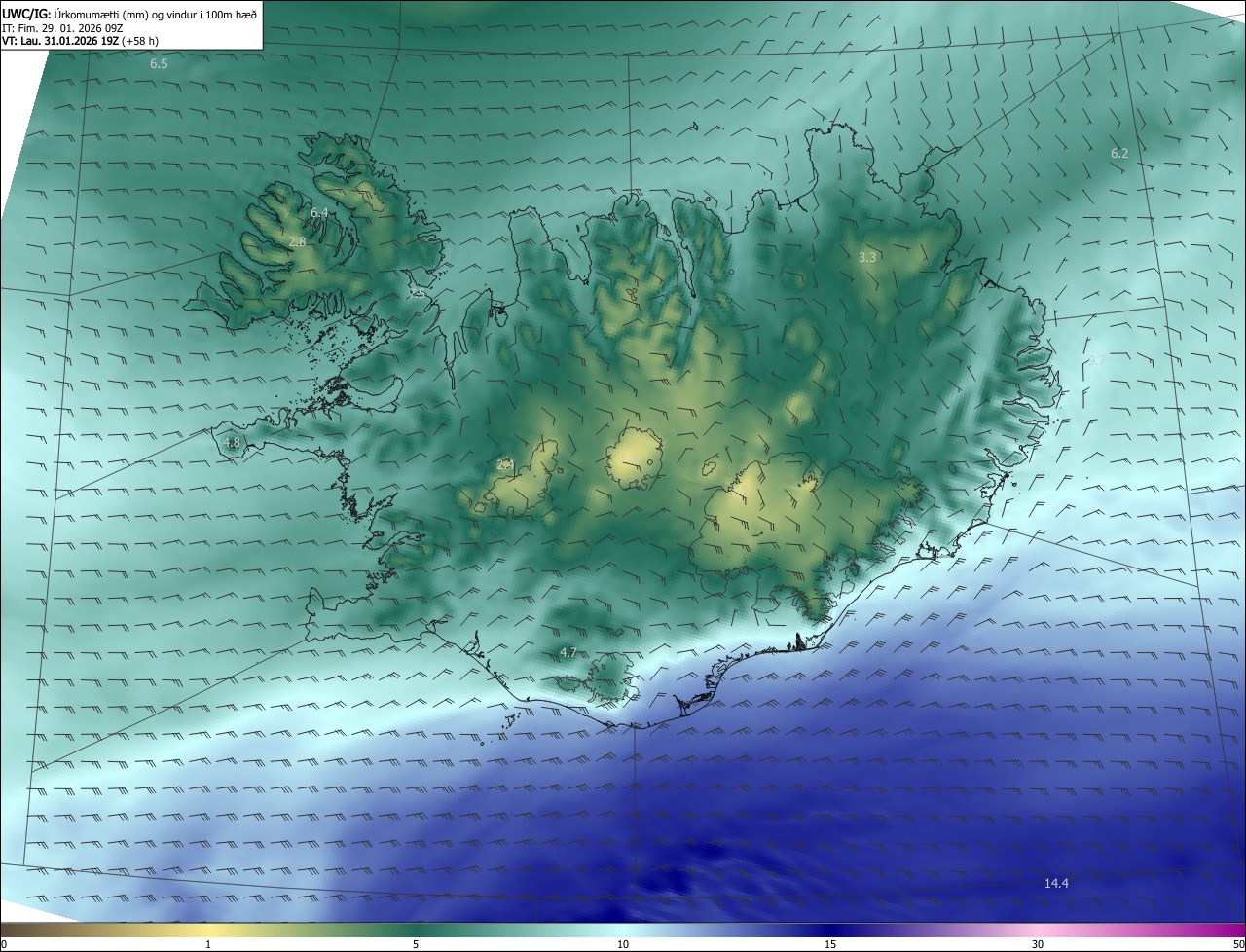Click the '5' tick on the color scale
Viewport: 1246px width, 952px height.
pyautogui.click(x=416, y=944)
